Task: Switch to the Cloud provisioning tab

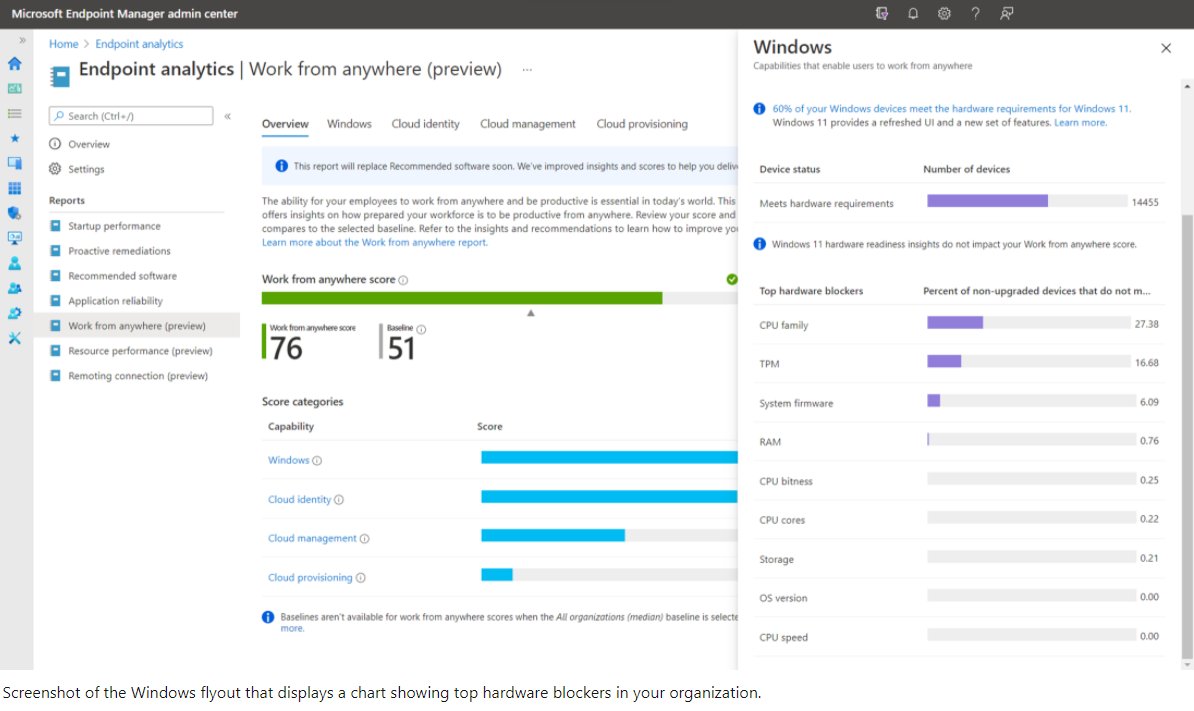Action: (642, 124)
